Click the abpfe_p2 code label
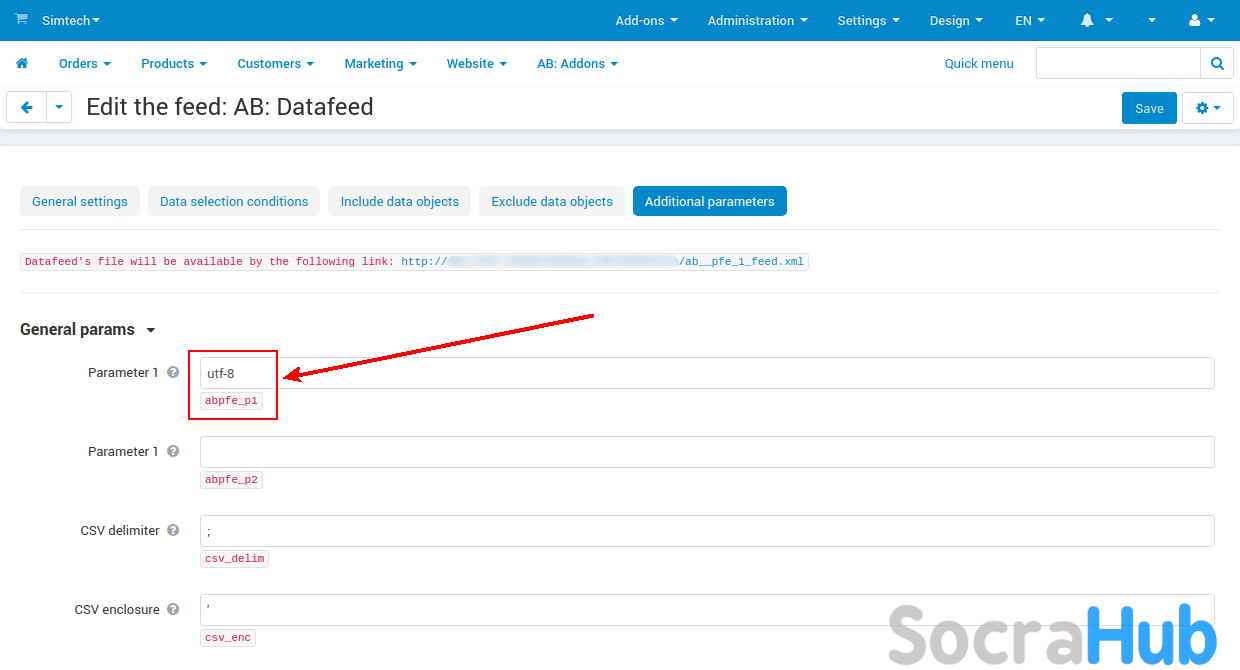The image size is (1240, 670). click(x=231, y=480)
